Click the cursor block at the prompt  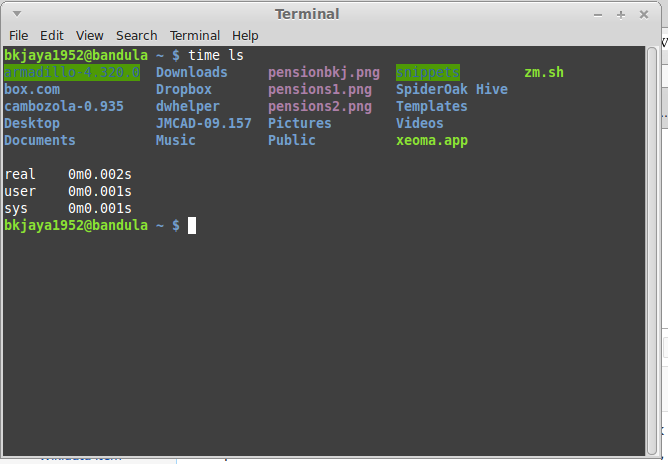point(192,225)
